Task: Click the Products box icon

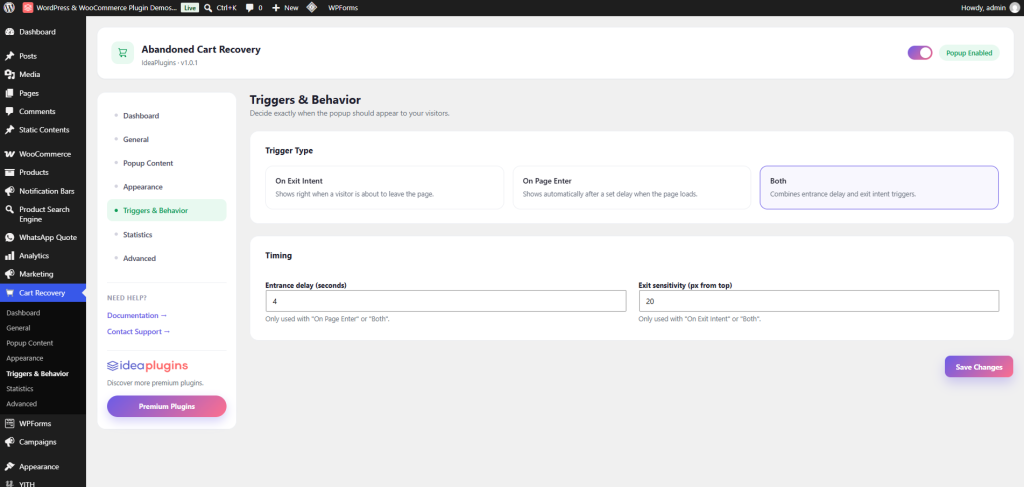Action: (x=10, y=172)
